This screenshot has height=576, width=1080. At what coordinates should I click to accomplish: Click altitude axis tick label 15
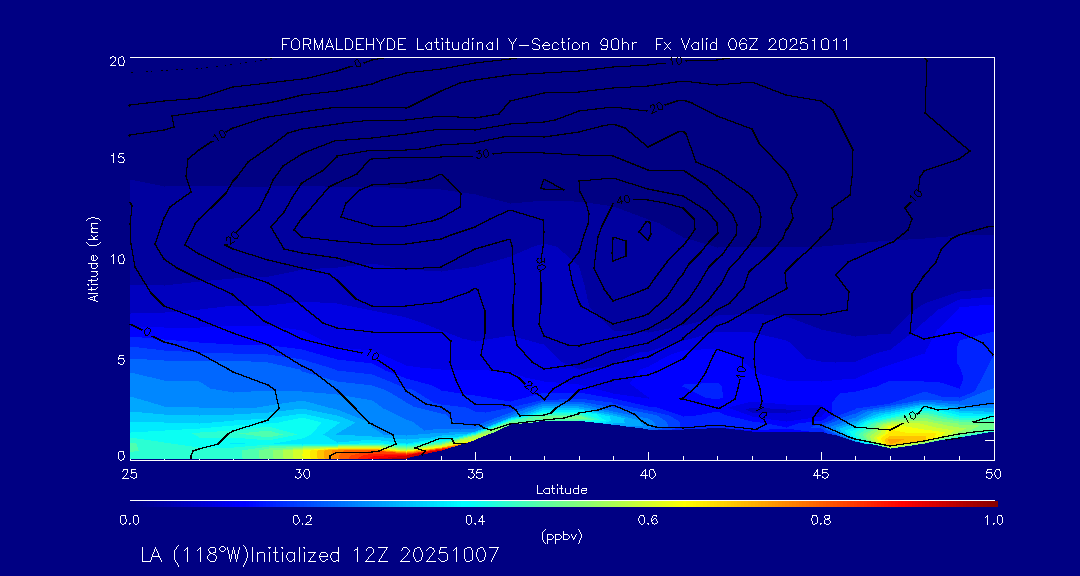[x=117, y=158]
